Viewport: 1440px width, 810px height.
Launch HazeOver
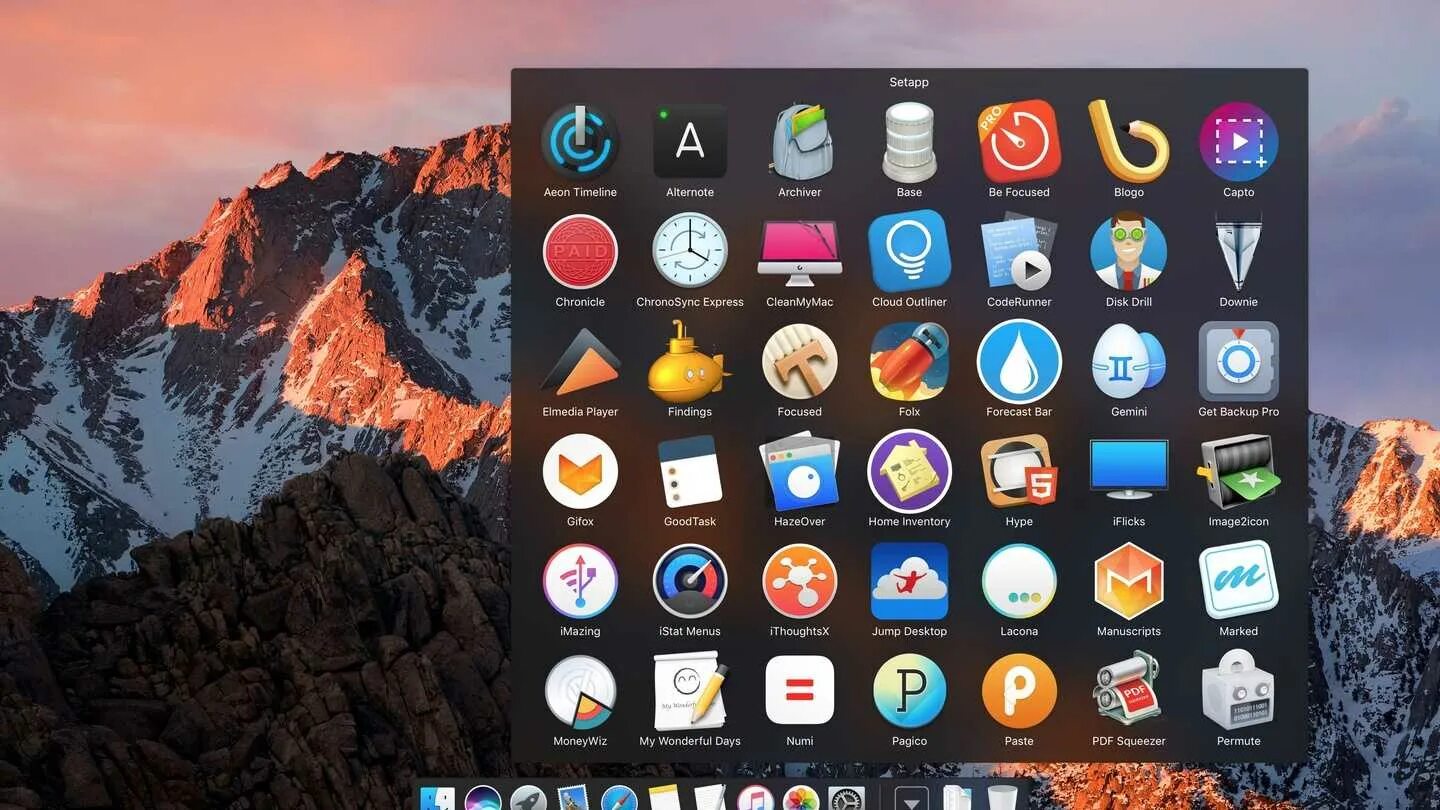click(x=800, y=472)
